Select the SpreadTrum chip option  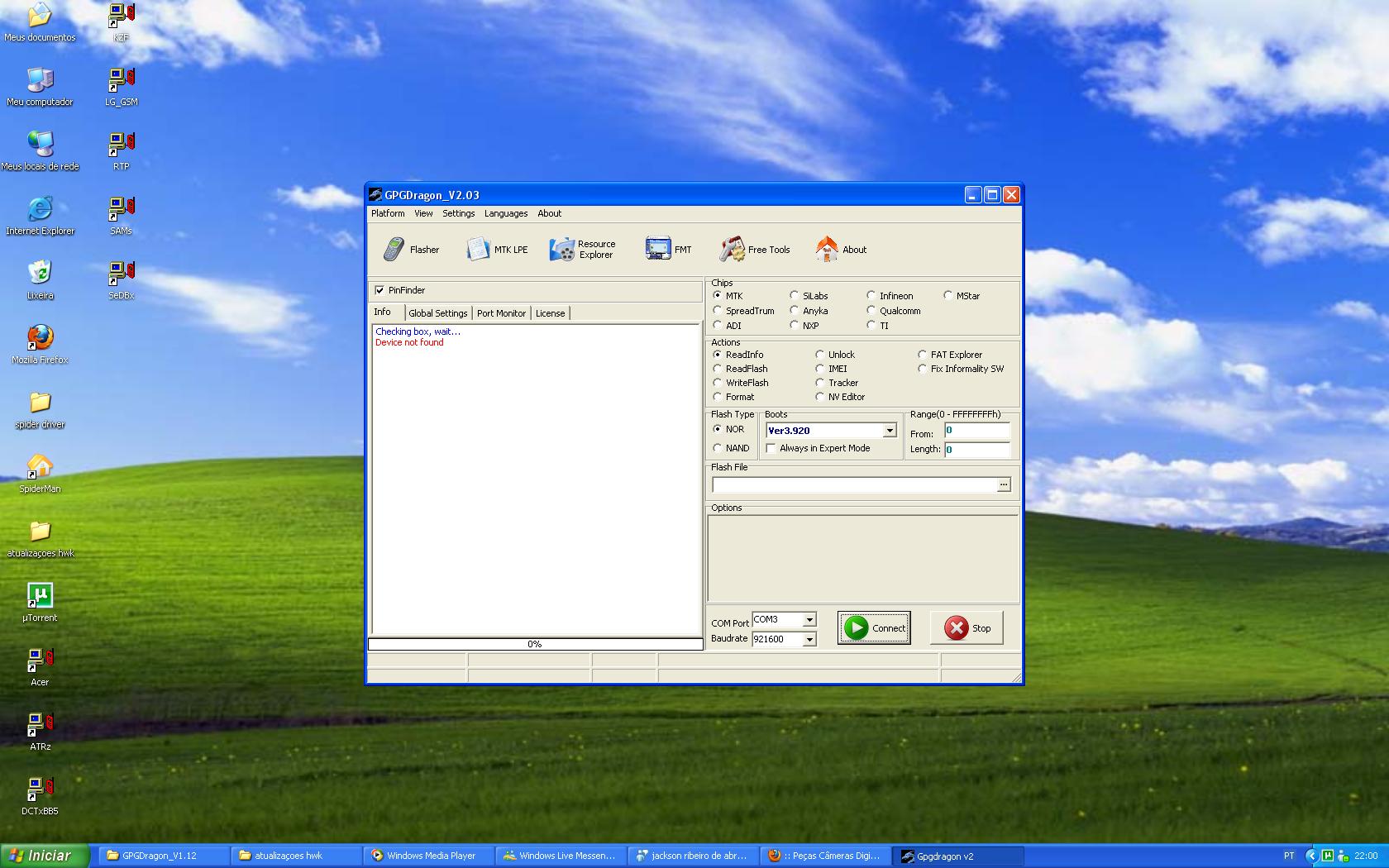717,311
